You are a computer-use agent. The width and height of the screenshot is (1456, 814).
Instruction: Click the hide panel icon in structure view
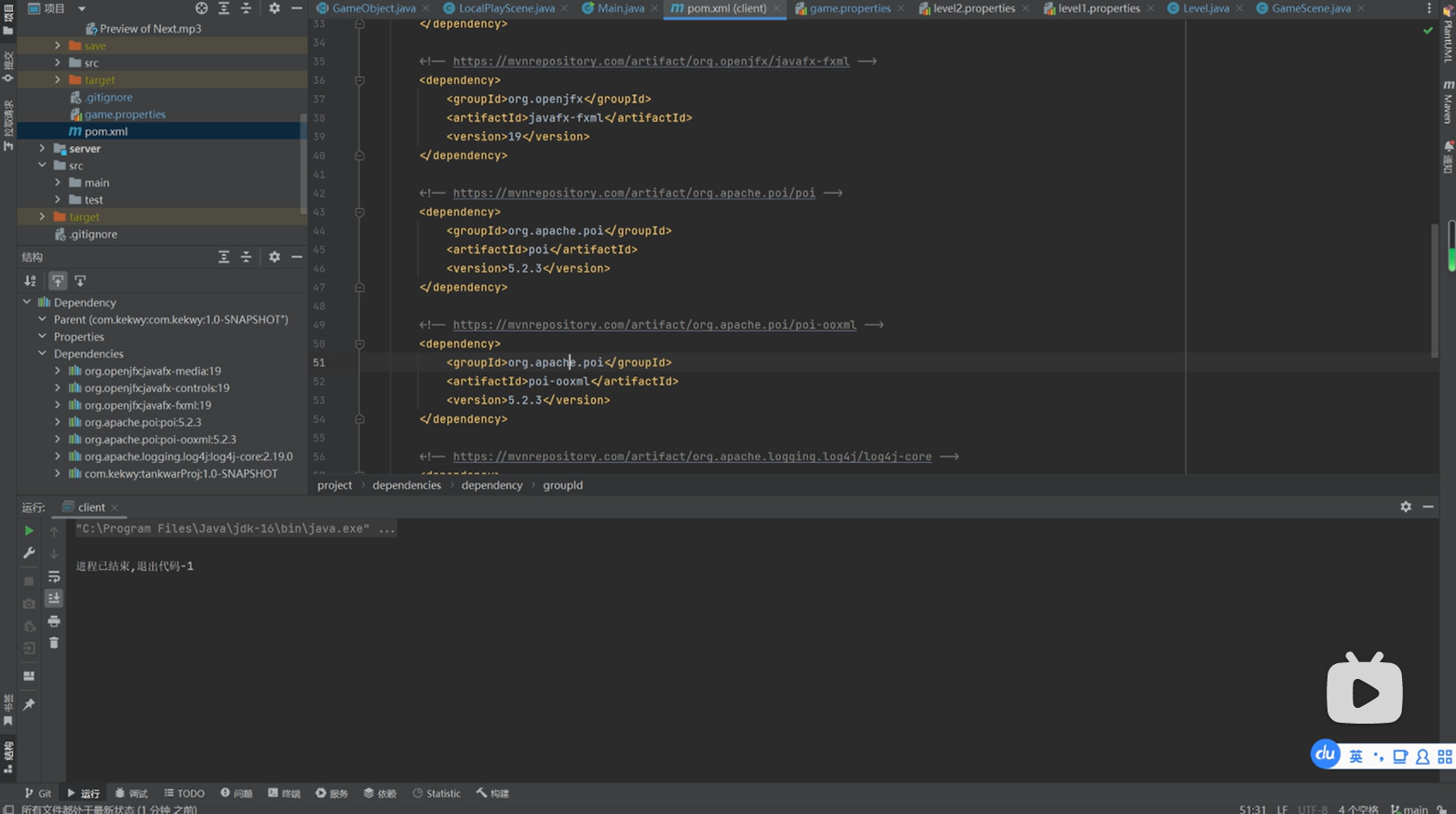point(295,257)
